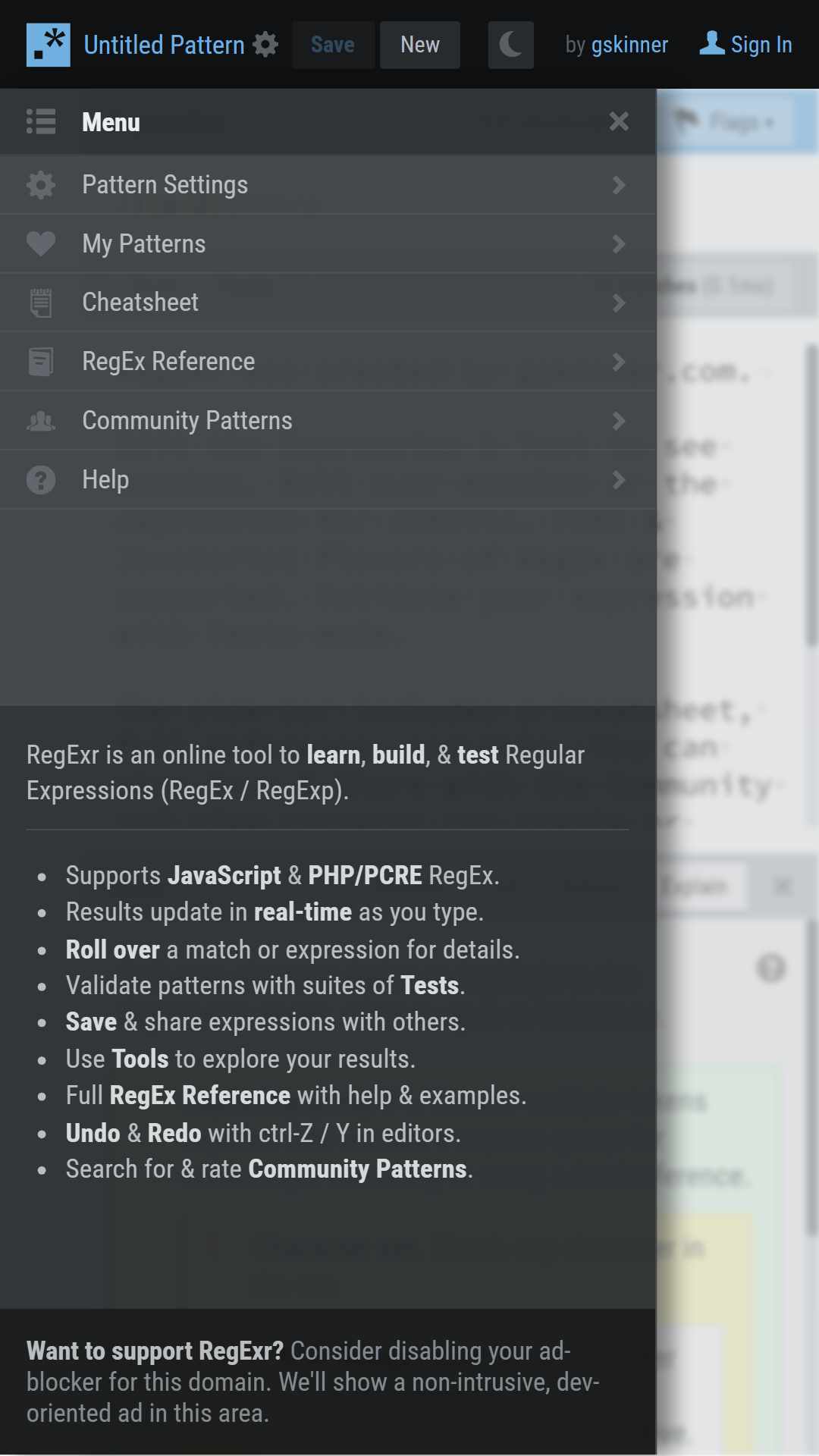
Task: Click the Help question mark icon
Action: 41,479
